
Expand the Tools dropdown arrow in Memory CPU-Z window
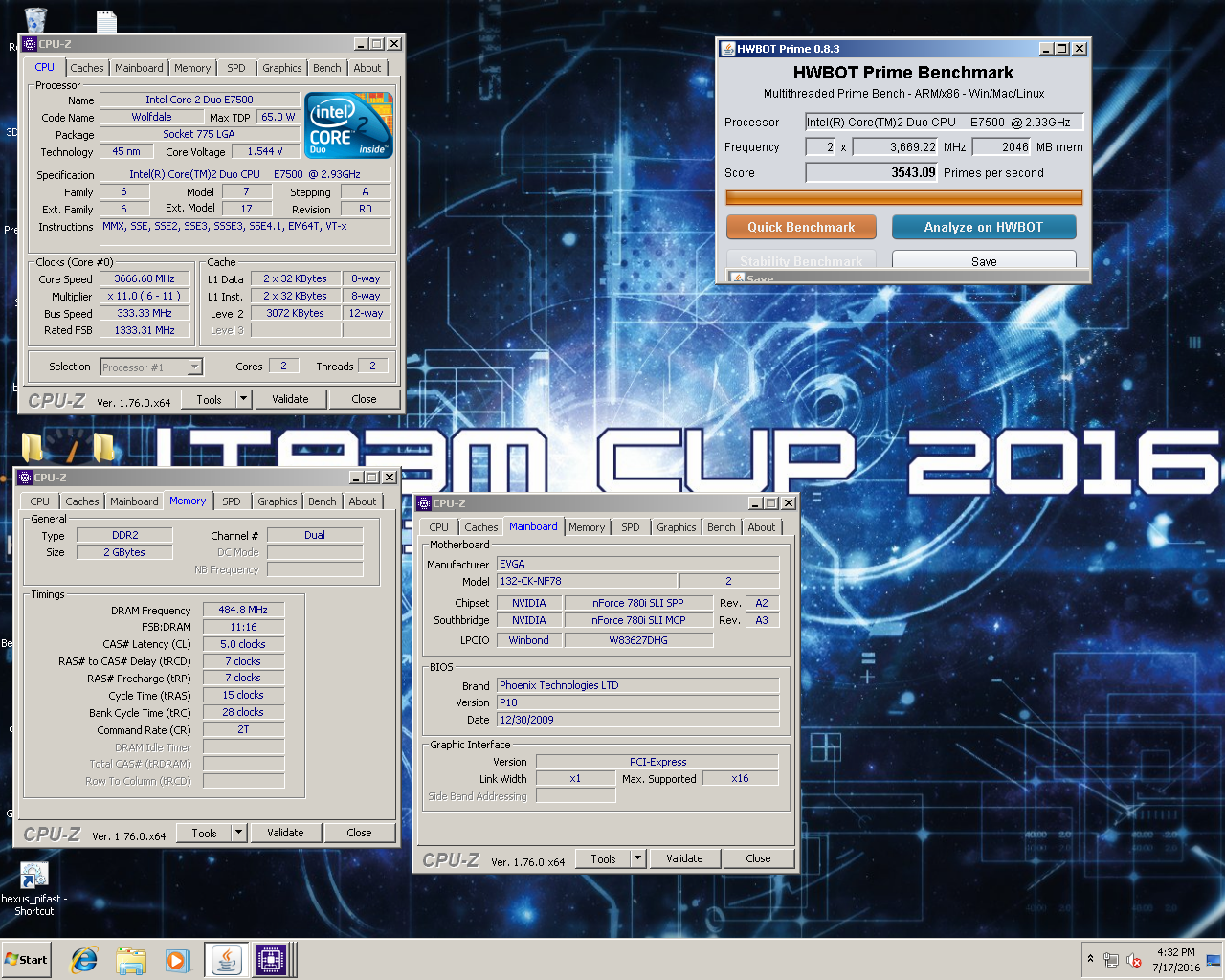[238, 833]
